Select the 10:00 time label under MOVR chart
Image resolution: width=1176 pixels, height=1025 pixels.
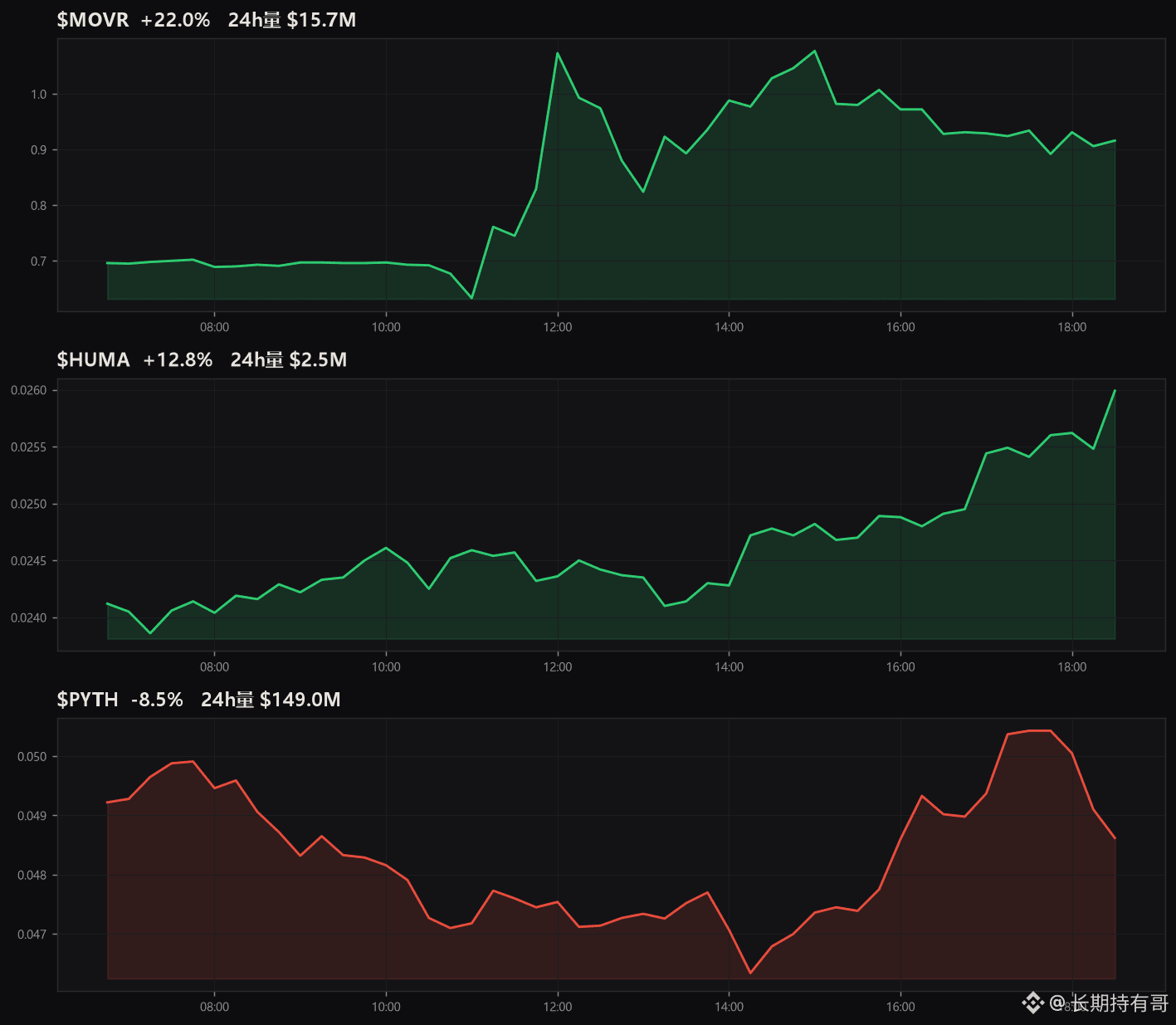pyautogui.click(x=386, y=327)
